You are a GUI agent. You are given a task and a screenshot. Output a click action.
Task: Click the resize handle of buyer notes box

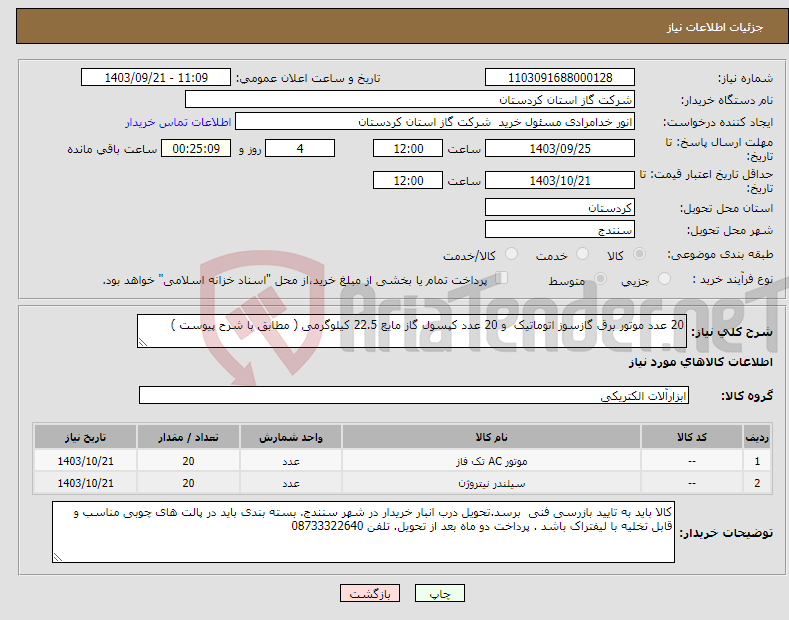[58, 557]
